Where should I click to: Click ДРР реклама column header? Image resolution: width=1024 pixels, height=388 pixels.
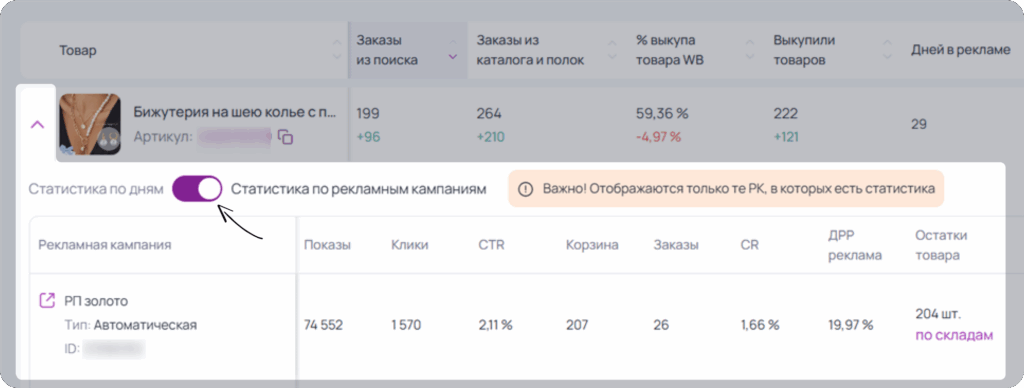tap(855, 246)
